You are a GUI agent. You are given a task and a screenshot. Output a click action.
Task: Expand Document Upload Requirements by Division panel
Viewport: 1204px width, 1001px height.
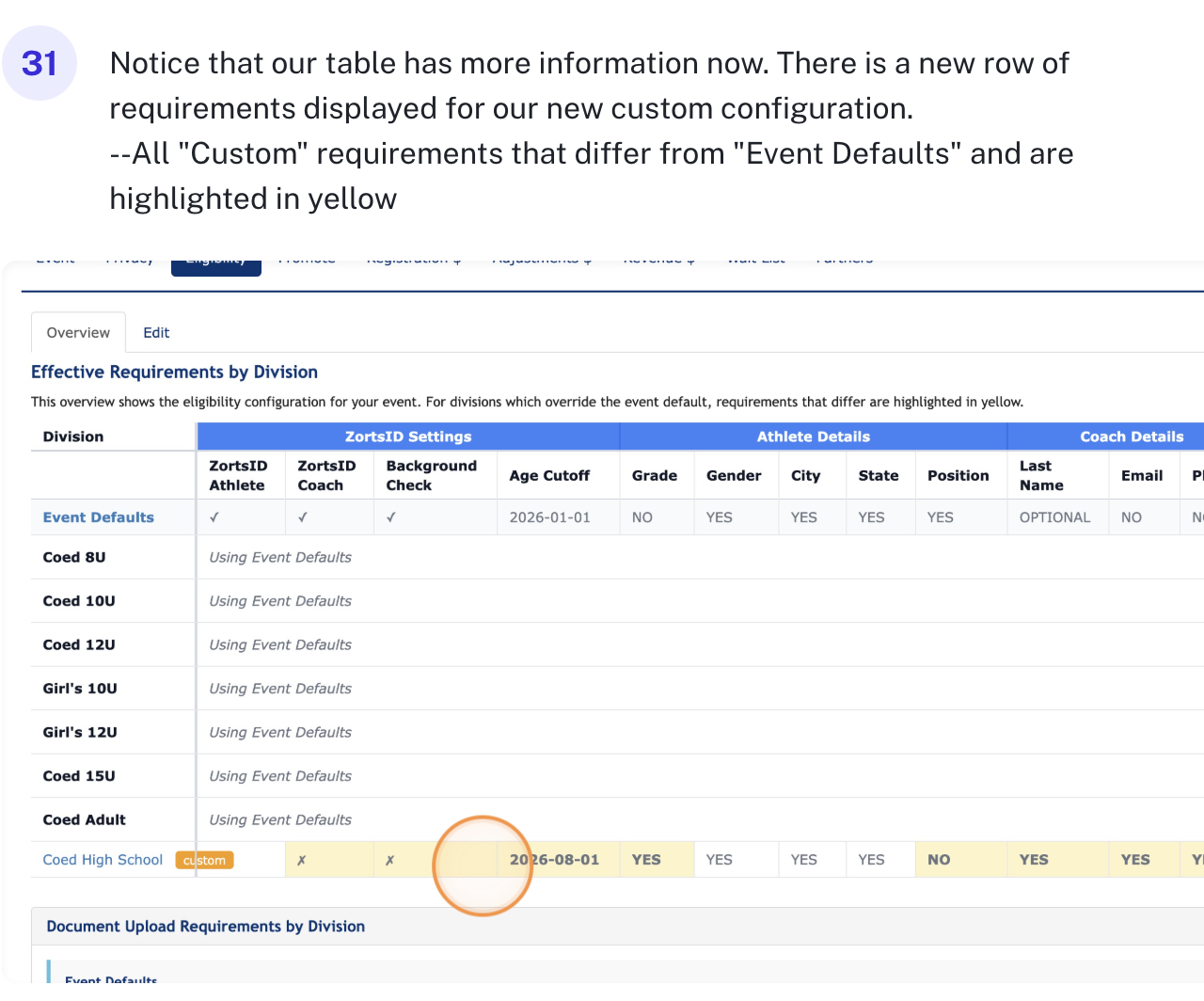click(206, 927)
